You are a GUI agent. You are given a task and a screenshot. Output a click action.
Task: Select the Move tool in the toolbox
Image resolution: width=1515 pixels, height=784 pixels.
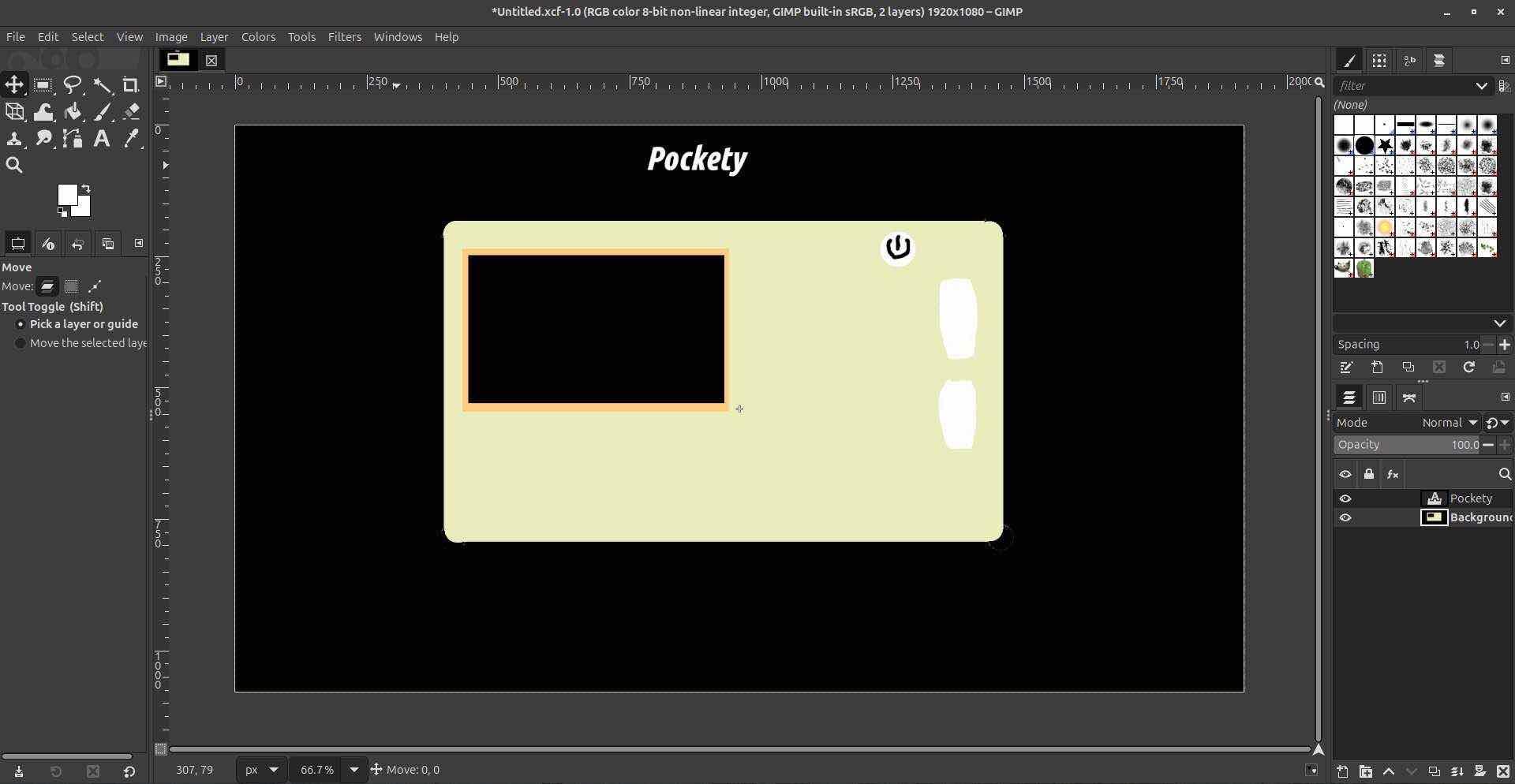coord(14,85)
